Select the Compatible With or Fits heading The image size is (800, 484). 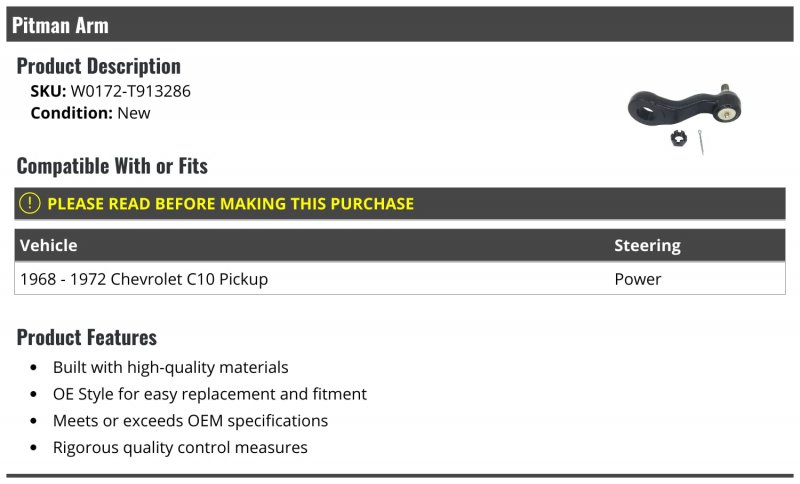112,166
